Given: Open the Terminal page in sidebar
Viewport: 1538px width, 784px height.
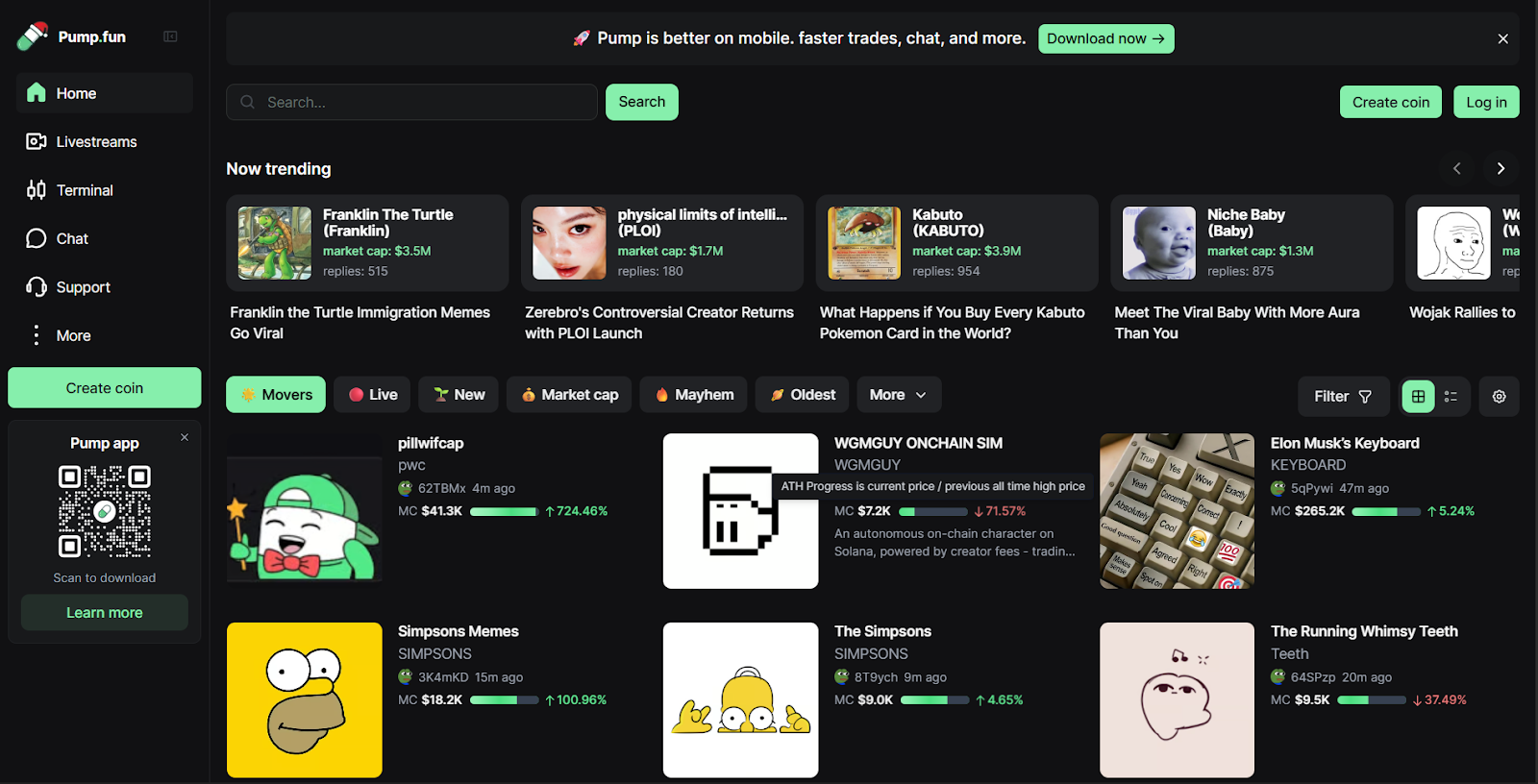Looking at the screenshot, I should coord(85,190).
